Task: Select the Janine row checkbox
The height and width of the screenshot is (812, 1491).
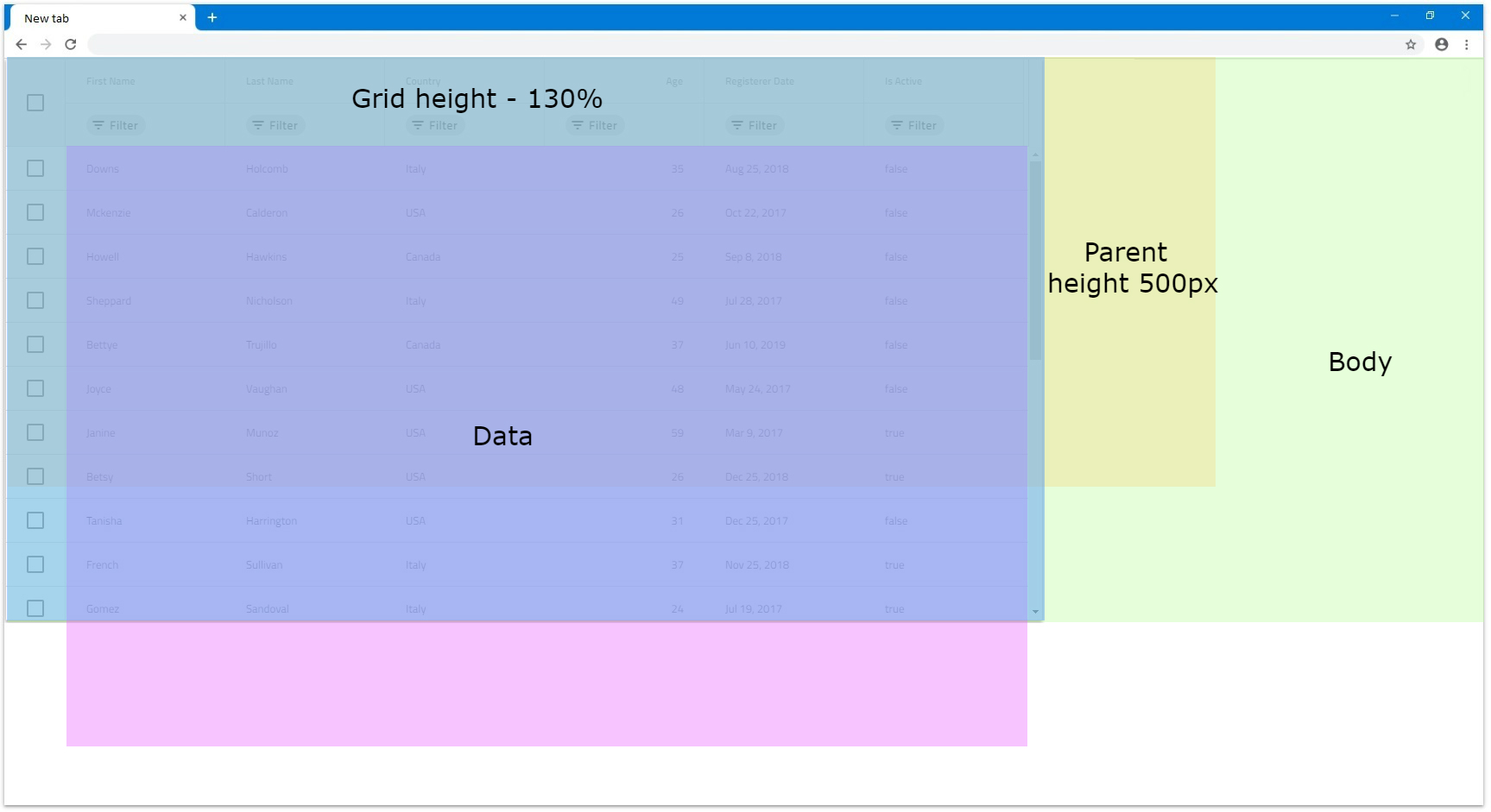Action: pyautogui.click(x=35, y=432)
